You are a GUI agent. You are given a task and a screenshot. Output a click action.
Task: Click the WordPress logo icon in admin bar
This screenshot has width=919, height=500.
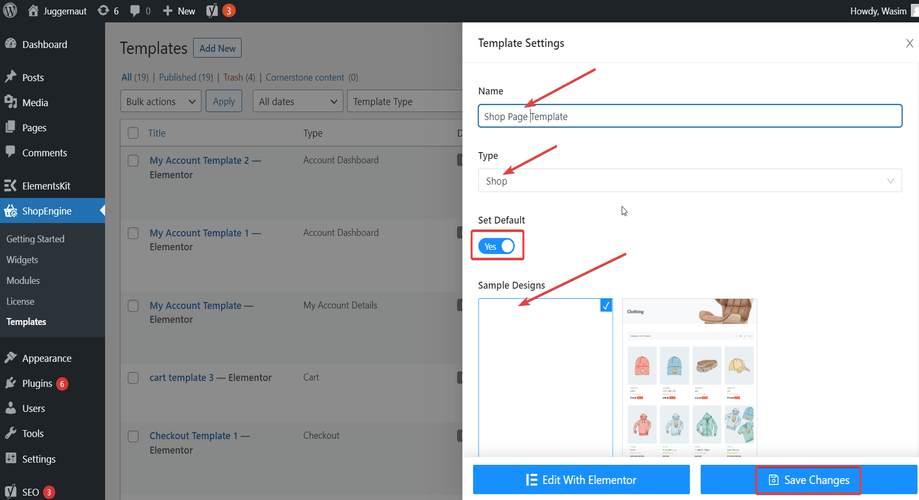pos(10,11)
